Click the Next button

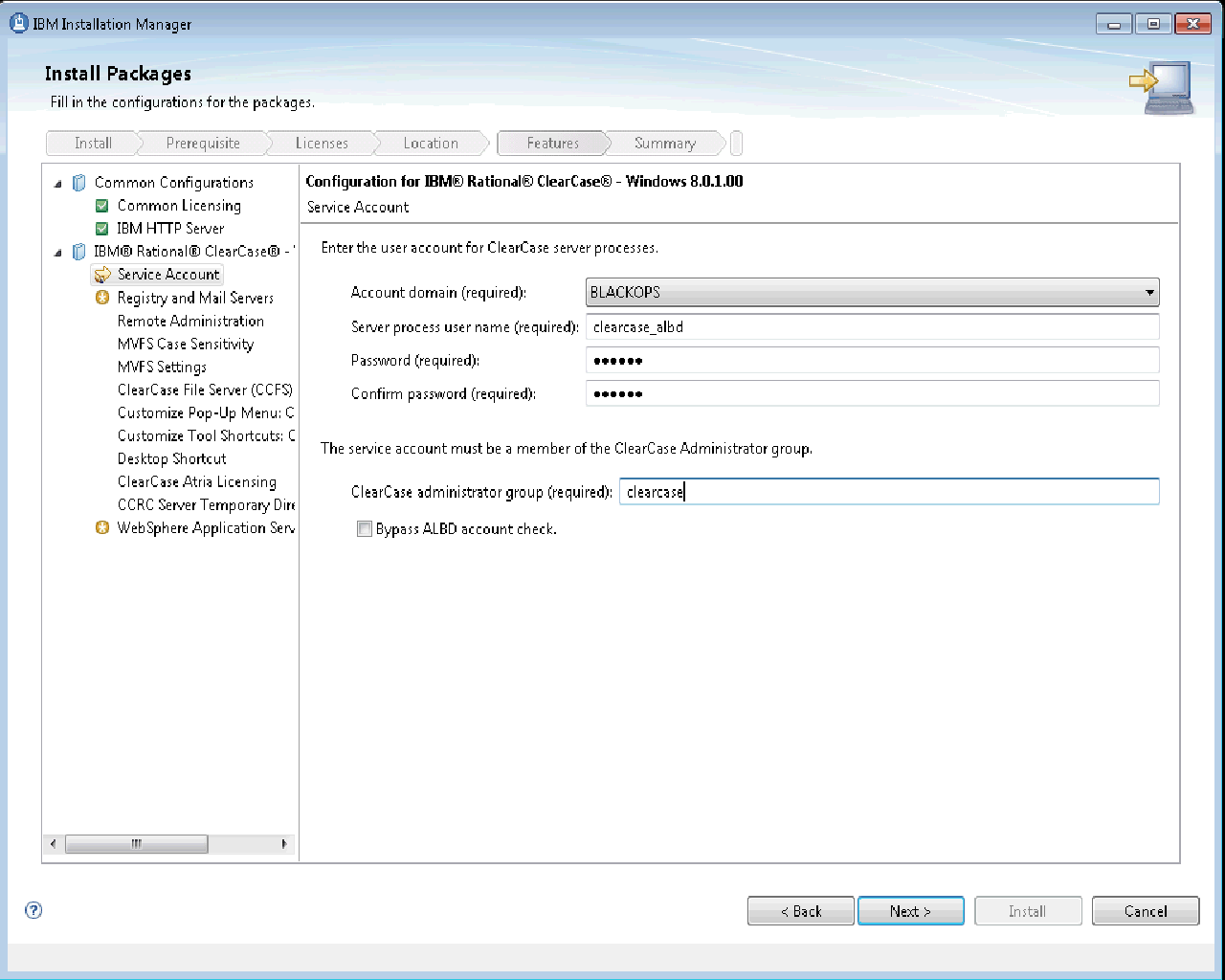pos(910,911)
